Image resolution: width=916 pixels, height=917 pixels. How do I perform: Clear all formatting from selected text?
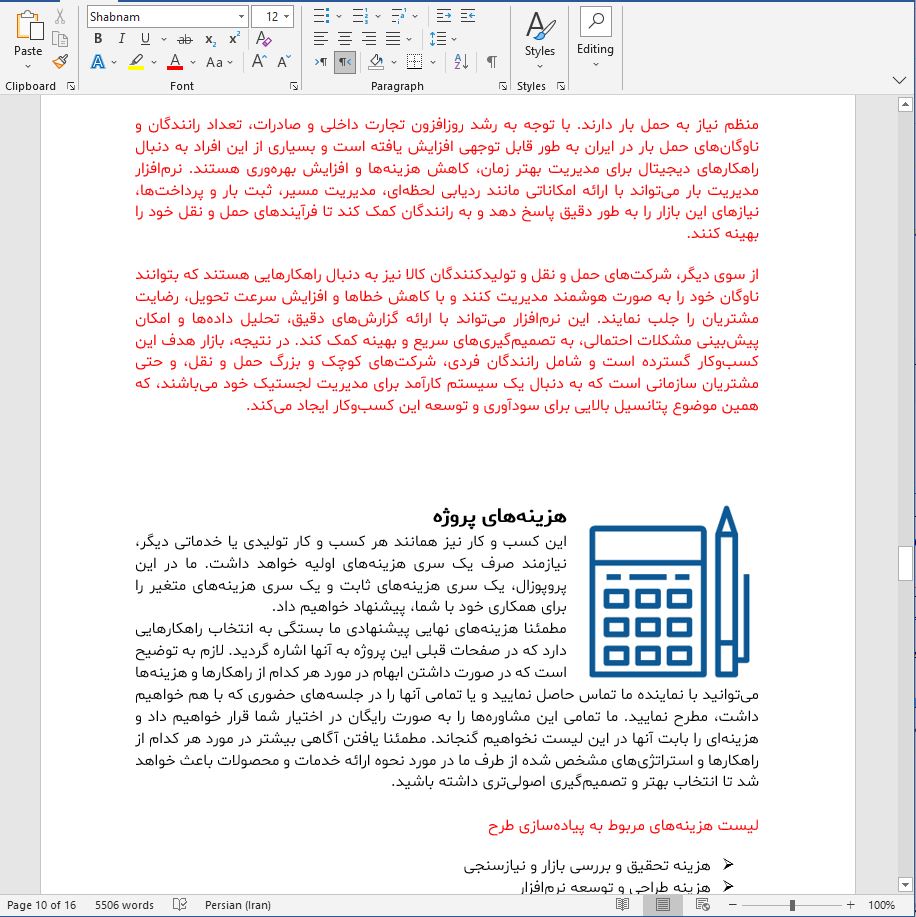pyautogui.click(x=264, y=39)
